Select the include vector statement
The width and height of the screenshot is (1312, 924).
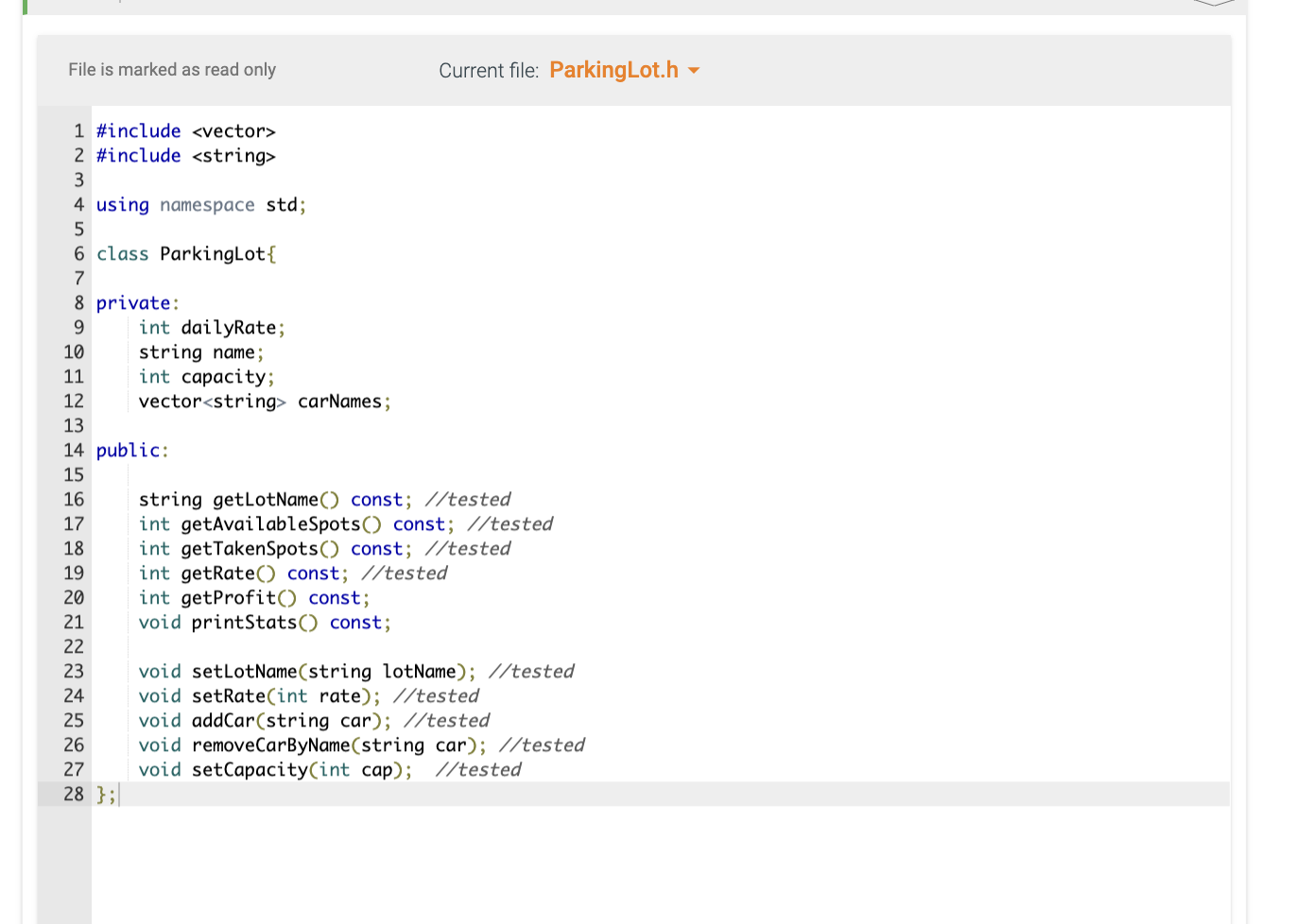tap(184, 130)
